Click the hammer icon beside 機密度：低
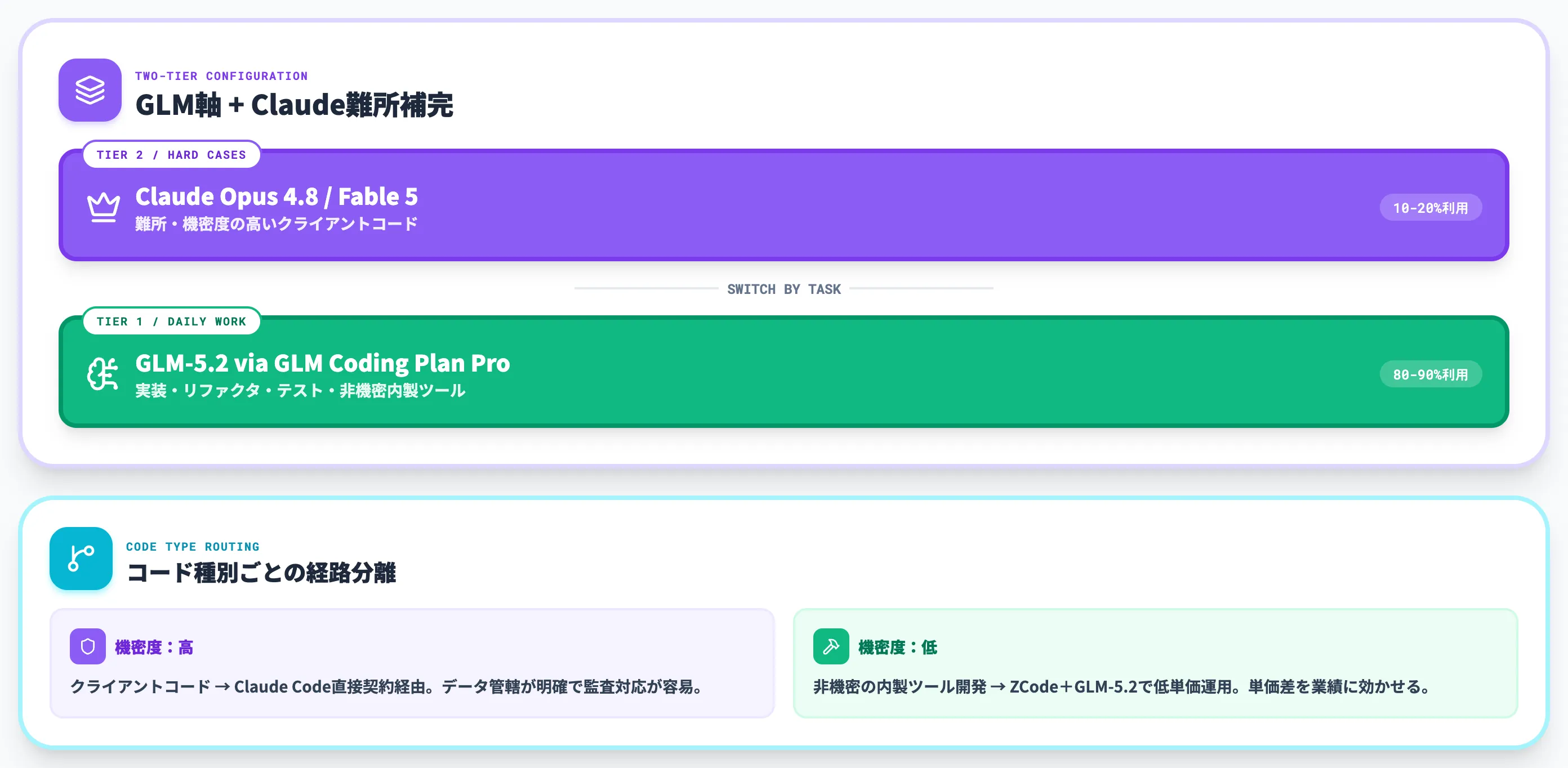The image size is (1568, 768). [x=831, y=646]
